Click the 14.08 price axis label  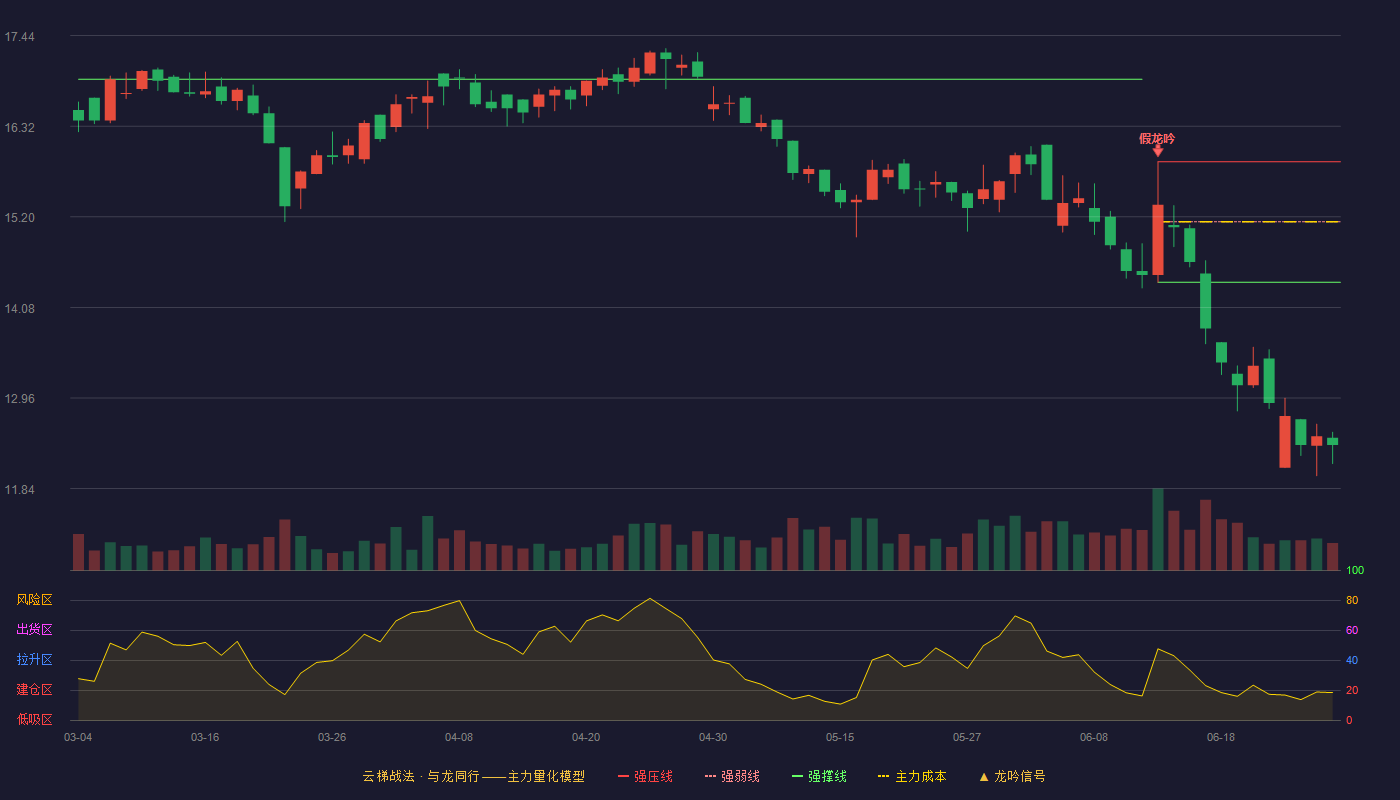(19, 309)
